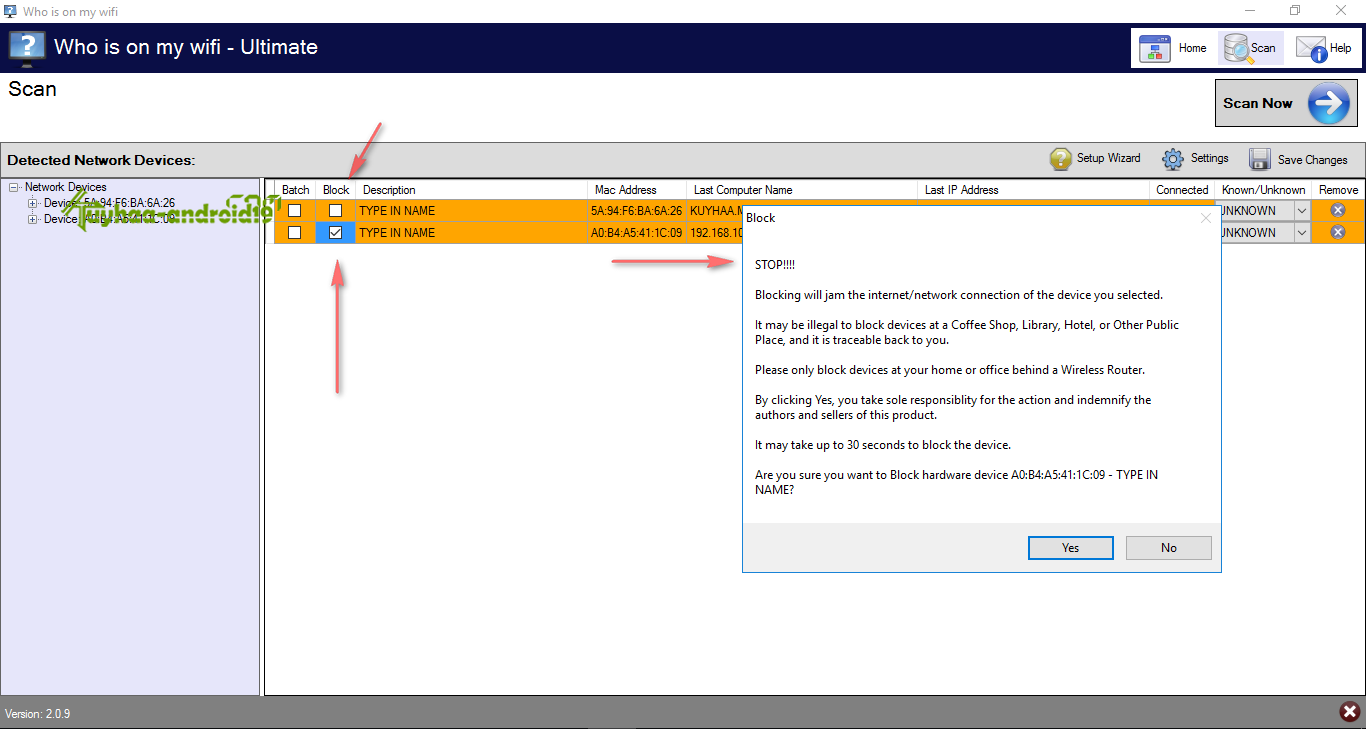Image resolution: width=1366 pixels, height=729 pixels.
Task: Select Network Devices tree root
Action: pyautogui.click(x=66, y=187)
